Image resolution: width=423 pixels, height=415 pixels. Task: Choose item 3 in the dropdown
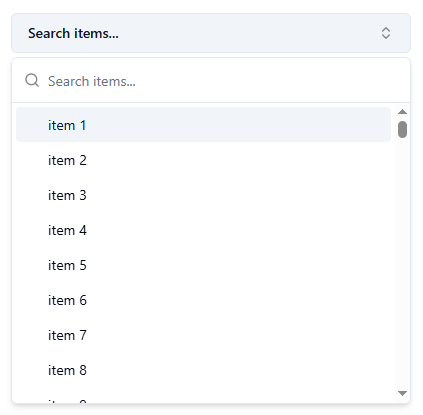203,195
